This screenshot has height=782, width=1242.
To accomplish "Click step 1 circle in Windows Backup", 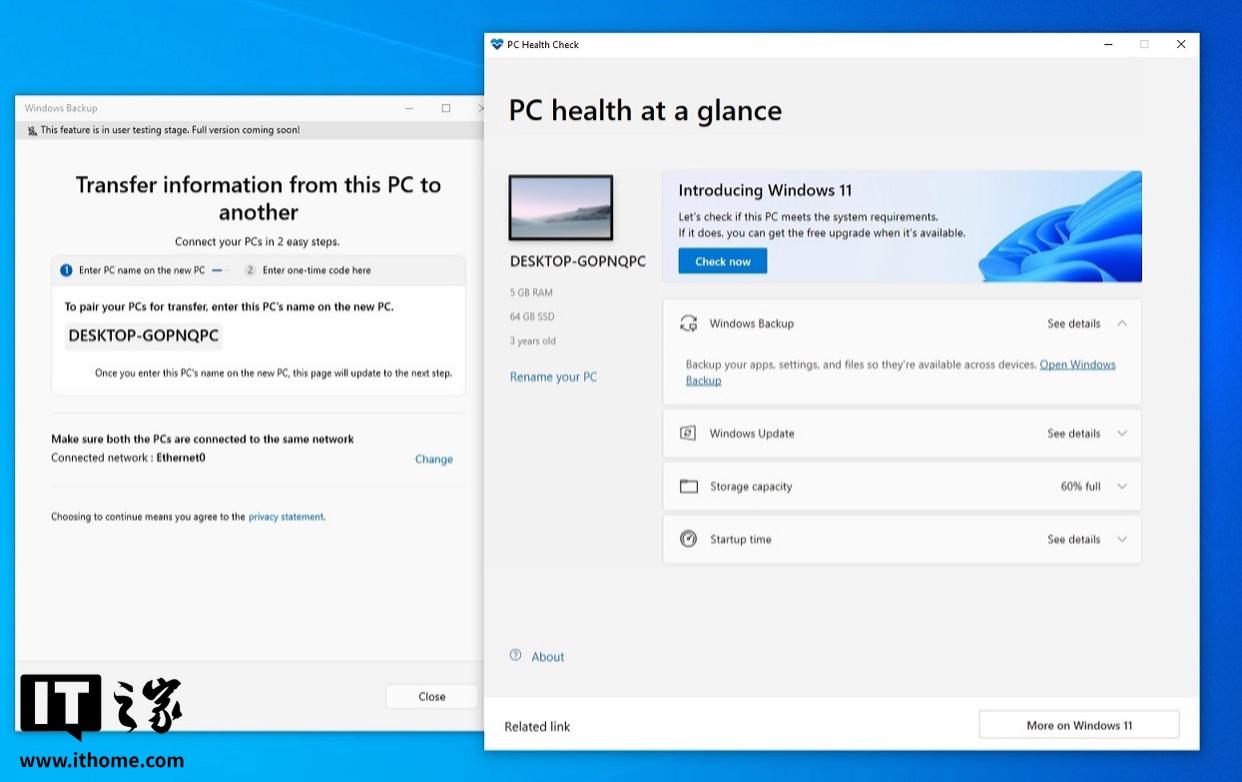I will point(66,270).
